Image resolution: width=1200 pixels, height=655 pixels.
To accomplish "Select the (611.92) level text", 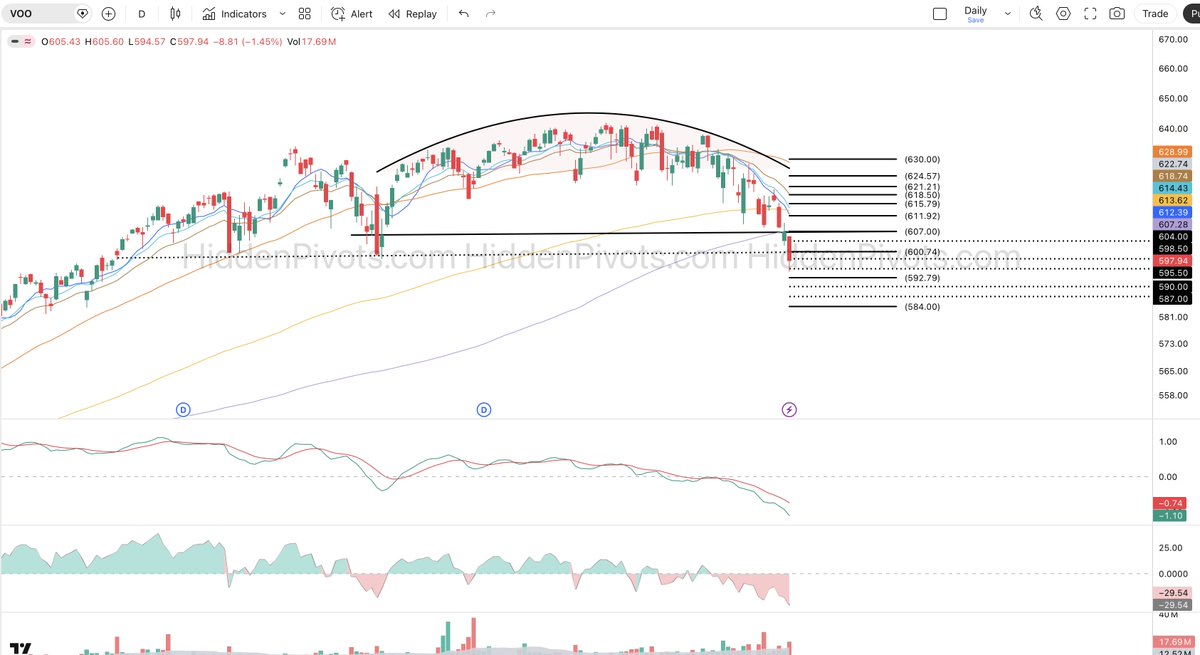I will point(921,216).
